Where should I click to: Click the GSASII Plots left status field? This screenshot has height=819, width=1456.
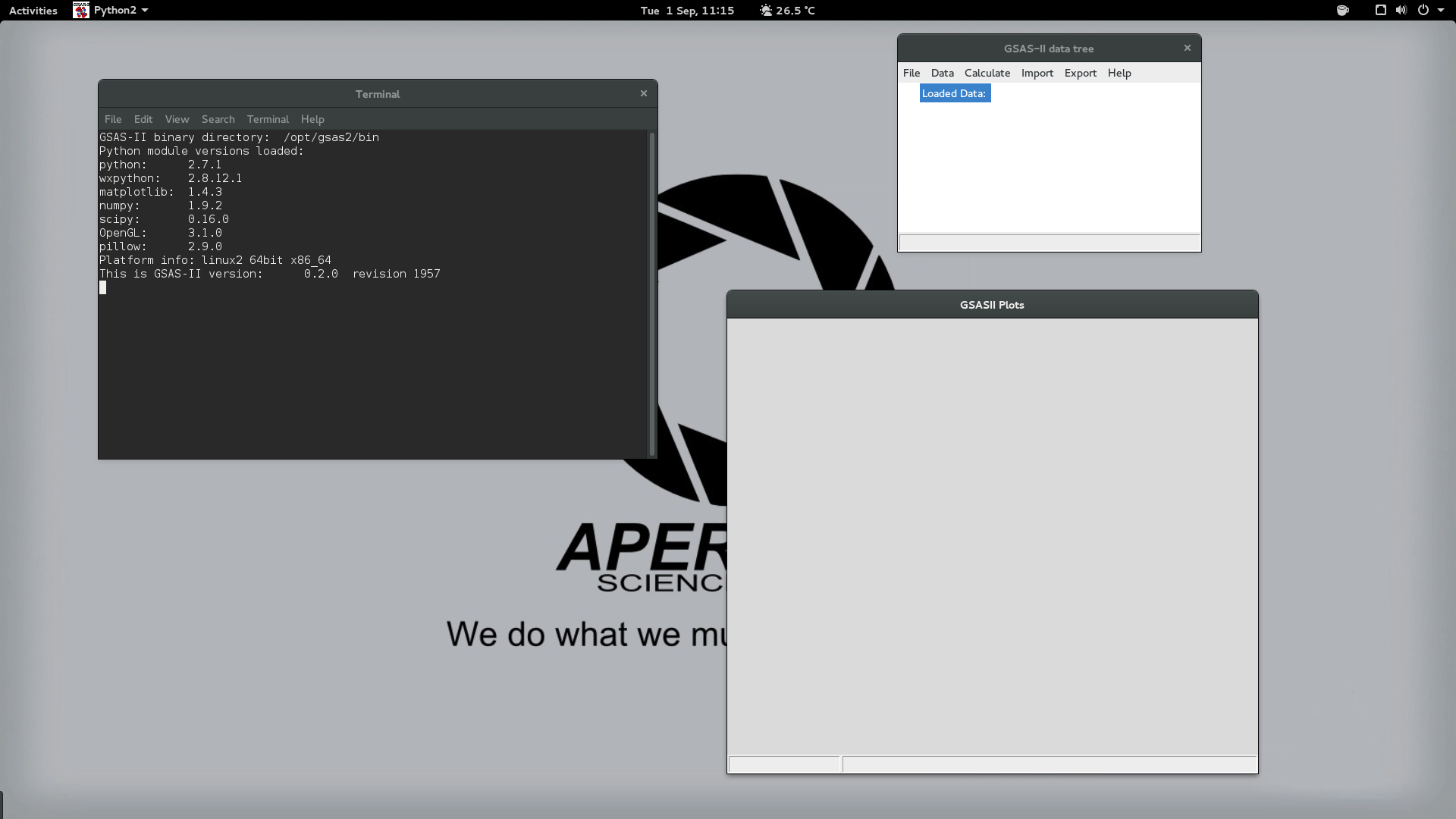785,764
